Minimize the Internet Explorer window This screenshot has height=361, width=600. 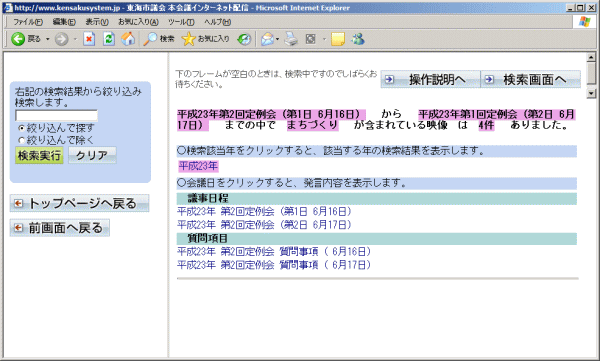coord(571,8)
